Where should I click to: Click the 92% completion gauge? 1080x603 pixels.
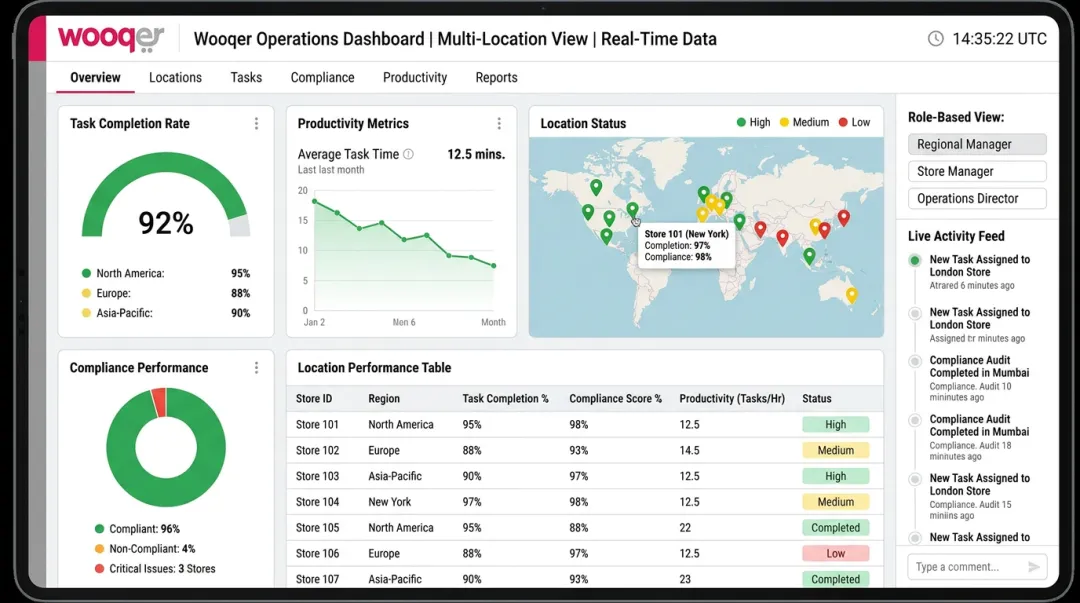coord(165,196)
